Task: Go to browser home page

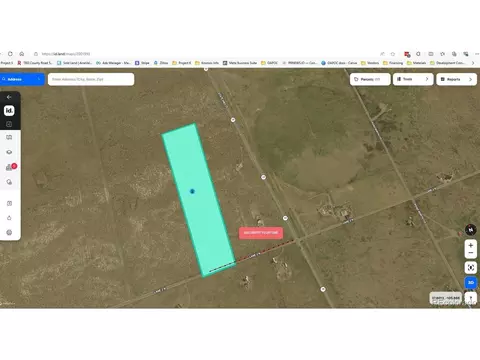Action: [x=22, y=54]
